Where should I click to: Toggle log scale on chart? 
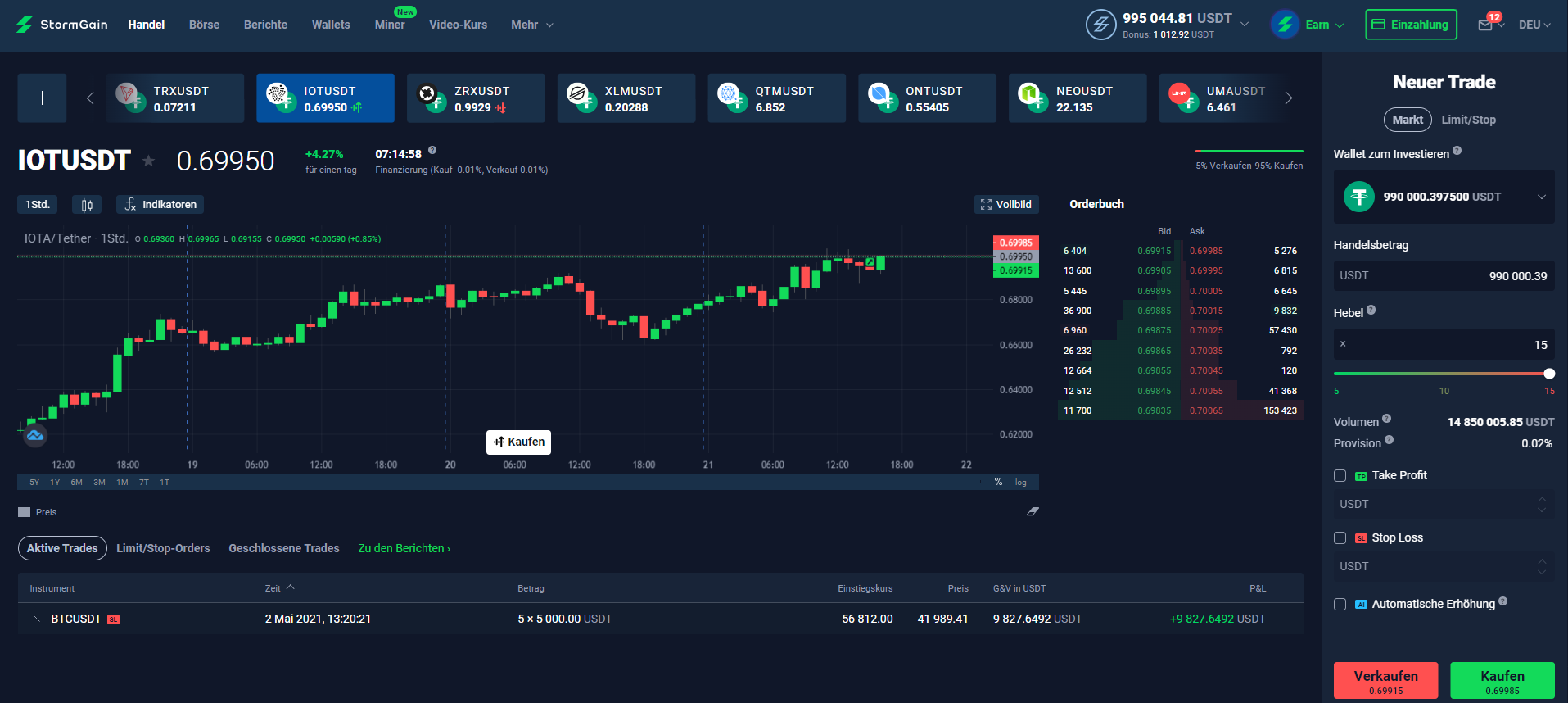[1020, 483]
